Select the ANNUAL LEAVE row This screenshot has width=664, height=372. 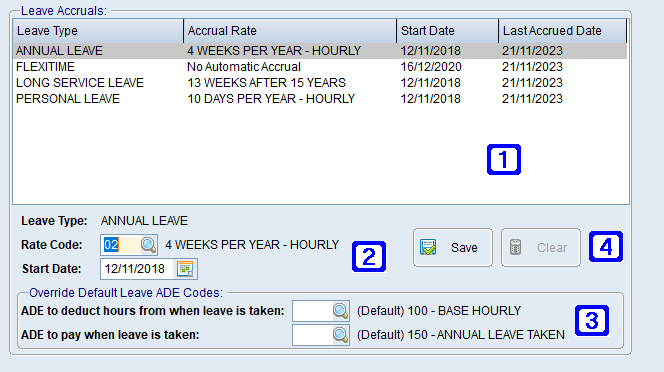(x=320, y=51)
